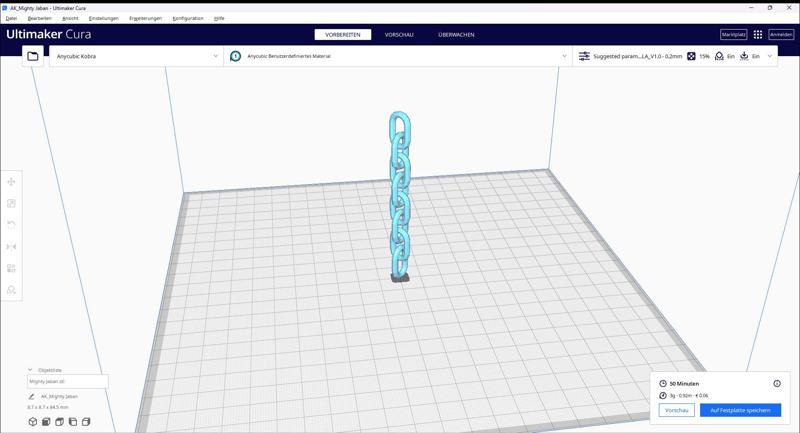Click the Anmelden sign-in button
The image size is (800, 433).
point(781,34)
